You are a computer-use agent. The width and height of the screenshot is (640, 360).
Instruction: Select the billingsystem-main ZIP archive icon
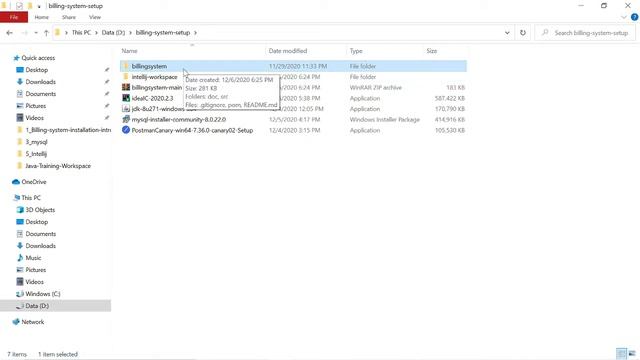tap(126, 87)
